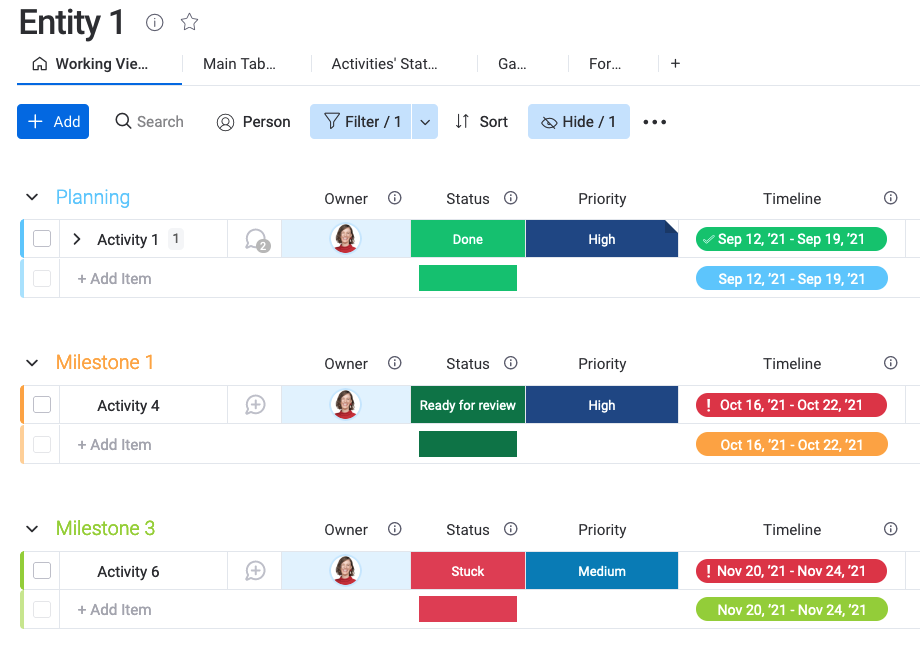Show Status column info in Milestone 3 group
This screenshot has height=654, width=920.
(x=511, y=529)
